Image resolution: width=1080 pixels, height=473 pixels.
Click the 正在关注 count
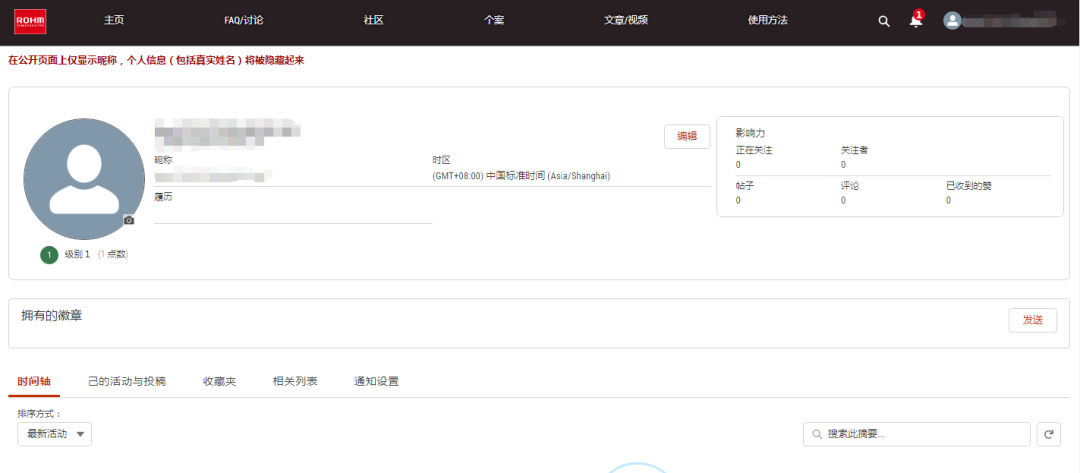click(738, 165)
